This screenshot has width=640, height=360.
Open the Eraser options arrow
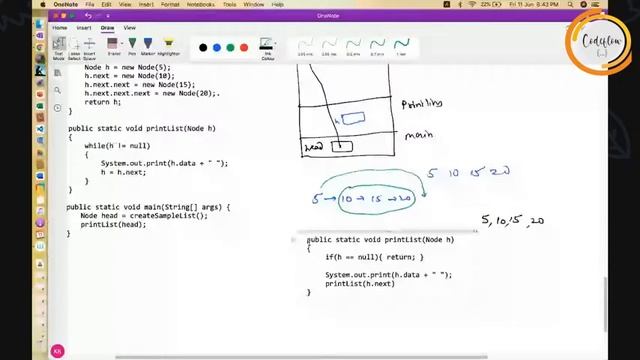pyautogui.click(x=122, y=43)
